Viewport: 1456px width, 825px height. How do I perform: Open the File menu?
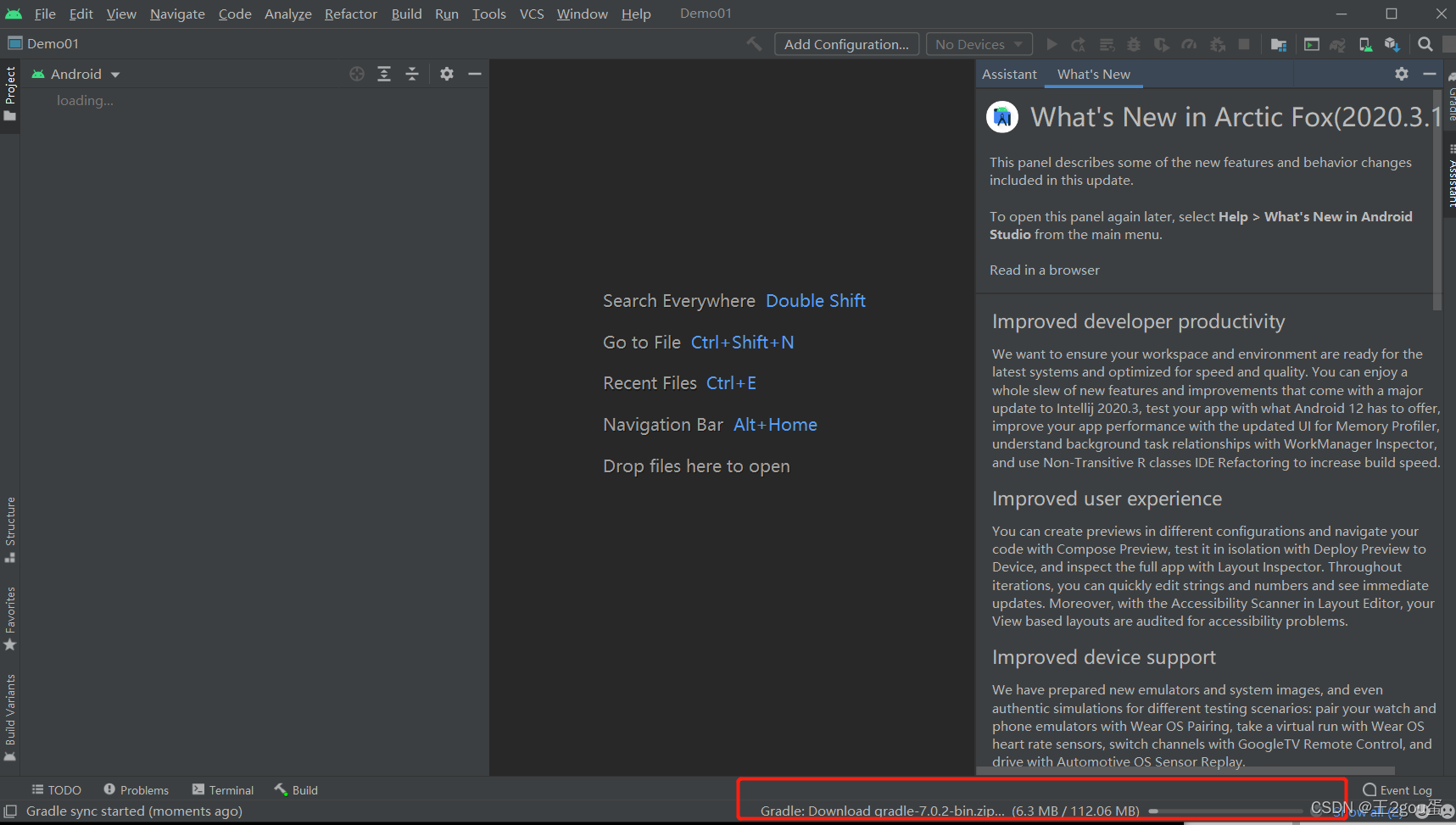point(45,14)
